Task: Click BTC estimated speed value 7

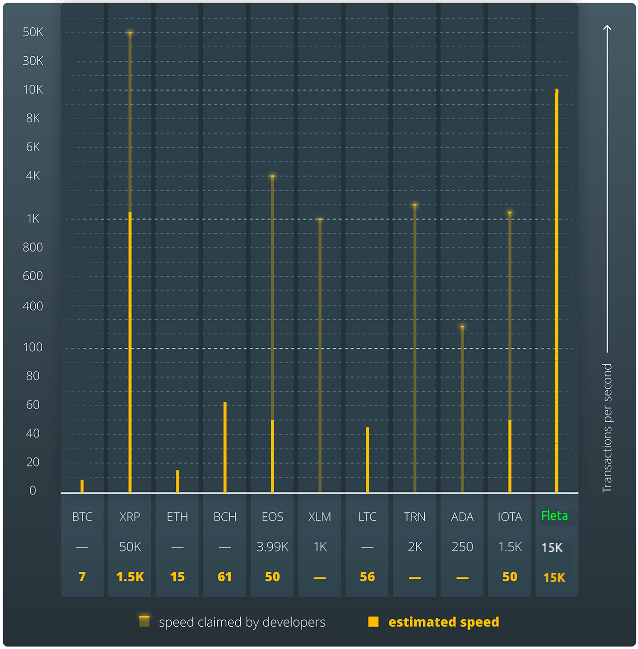Action: [82, 577]
